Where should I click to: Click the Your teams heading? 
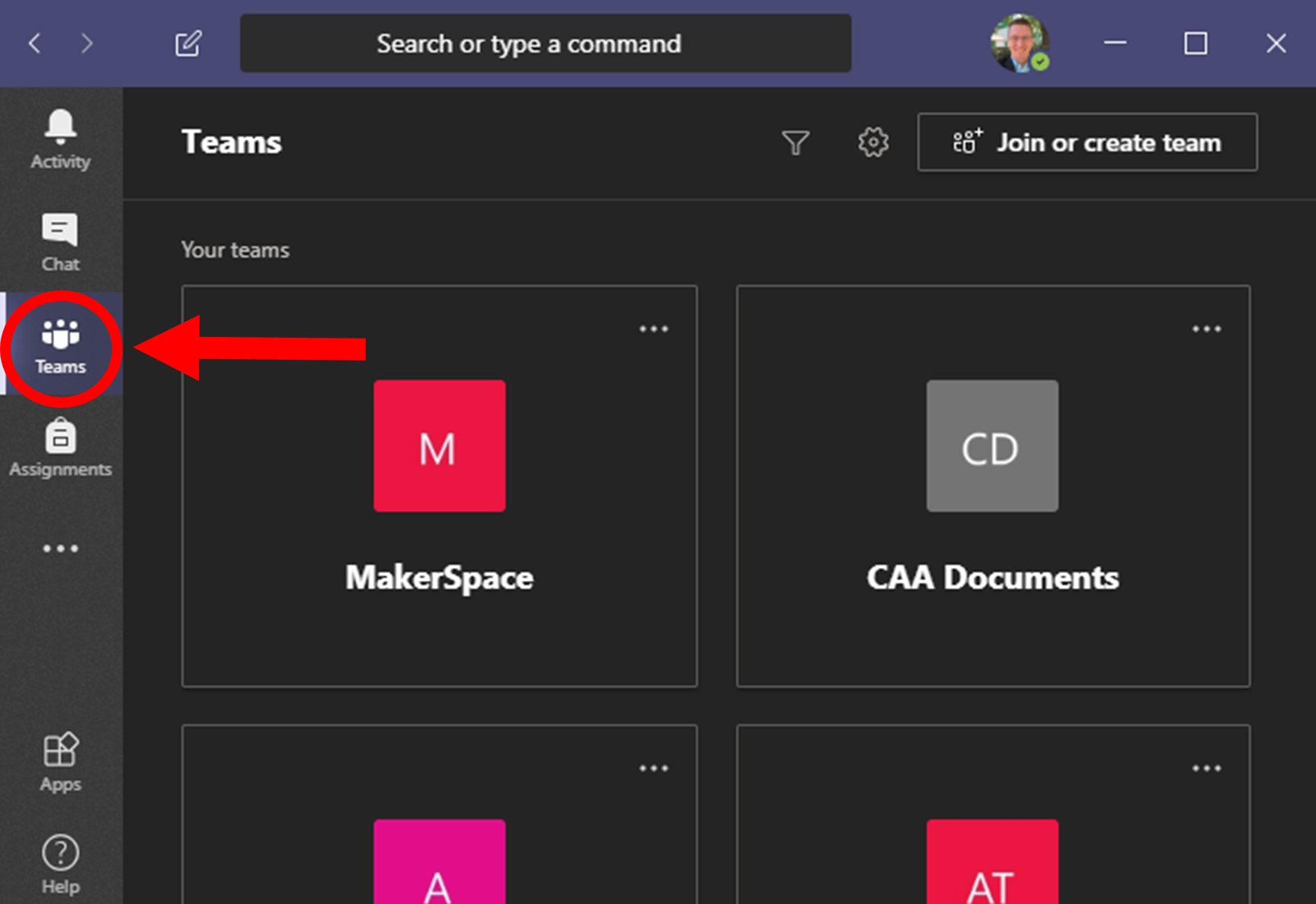click(235, 250)
